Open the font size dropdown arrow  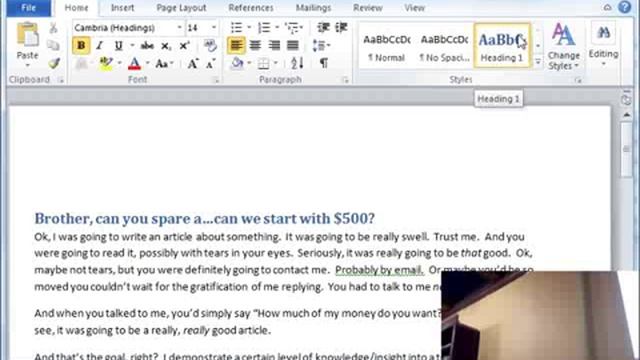pyautogui.click(x=213, y=28)
